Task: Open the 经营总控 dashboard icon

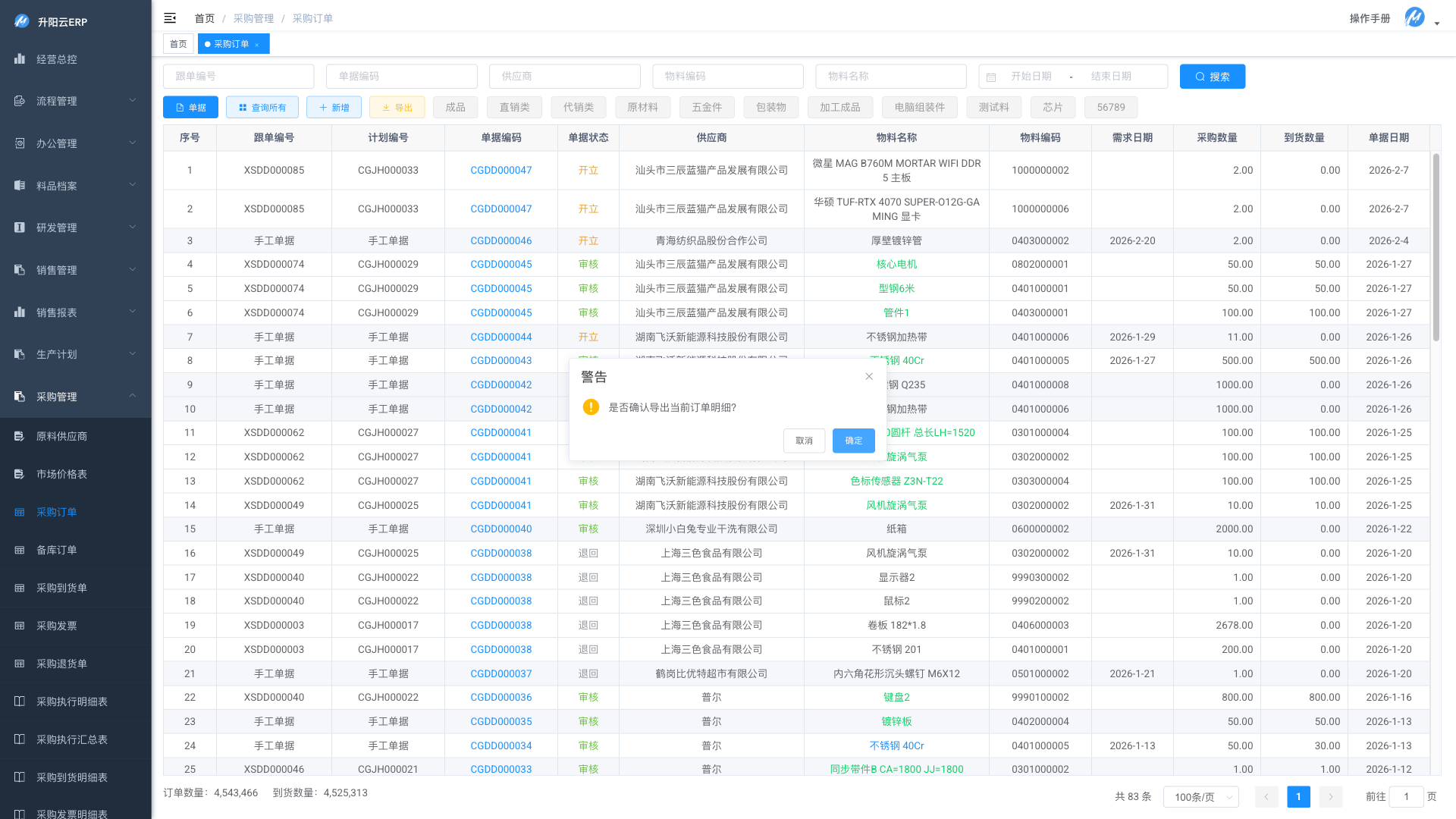Action: [x=20, y=59]
